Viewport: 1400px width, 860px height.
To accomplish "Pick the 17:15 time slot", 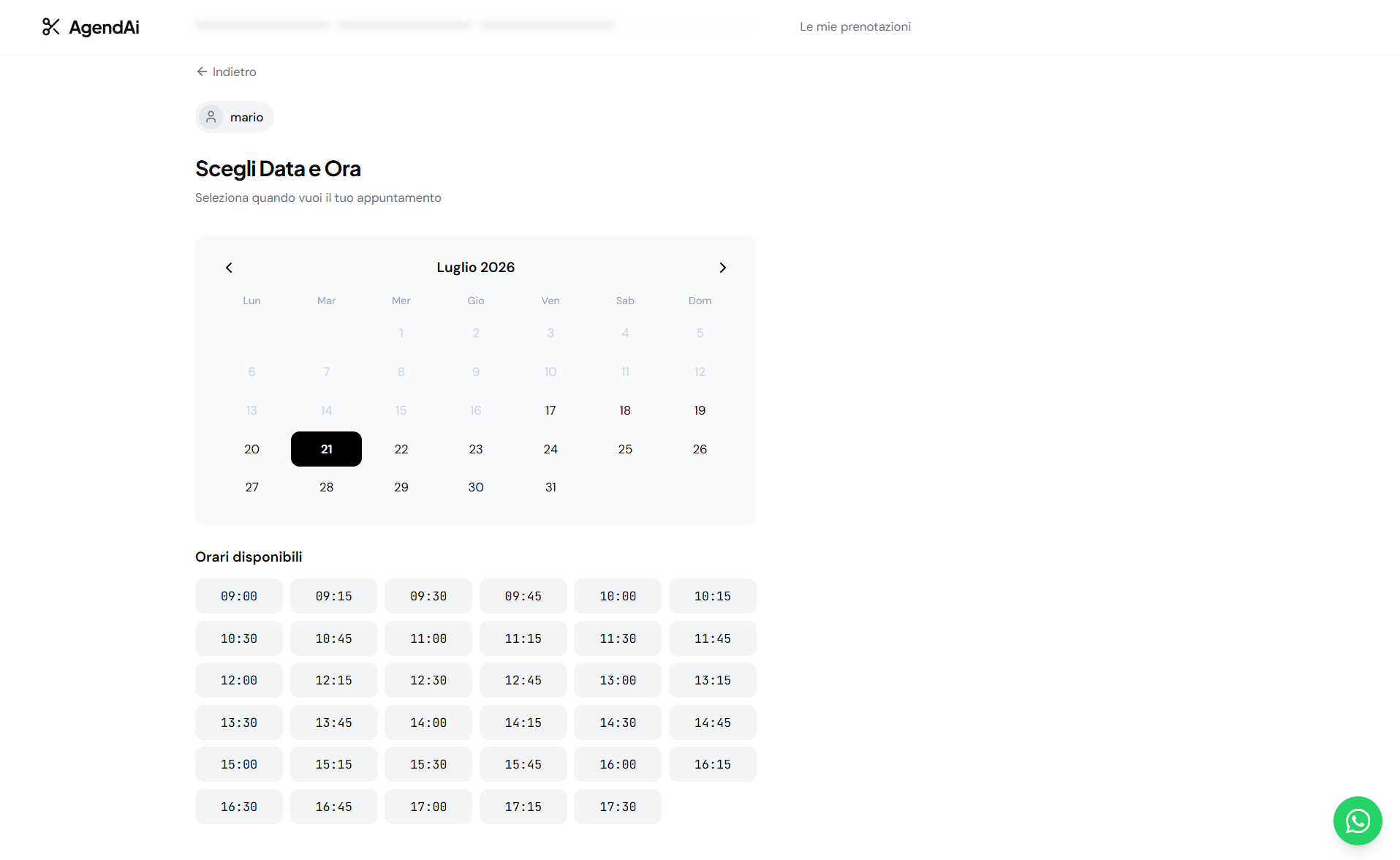I will click(x=523, y=807).
